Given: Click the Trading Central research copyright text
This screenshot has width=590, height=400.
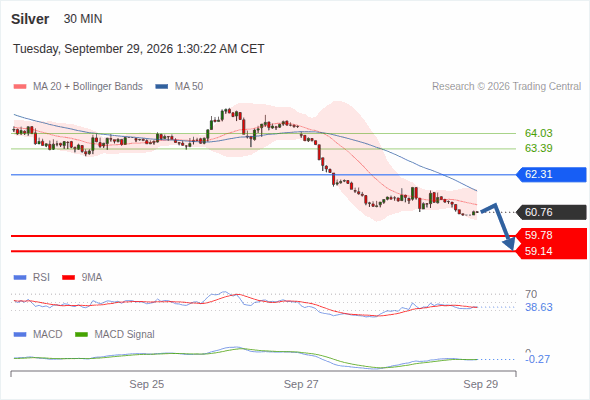Looking at the screenshot, I should point(506,87).
